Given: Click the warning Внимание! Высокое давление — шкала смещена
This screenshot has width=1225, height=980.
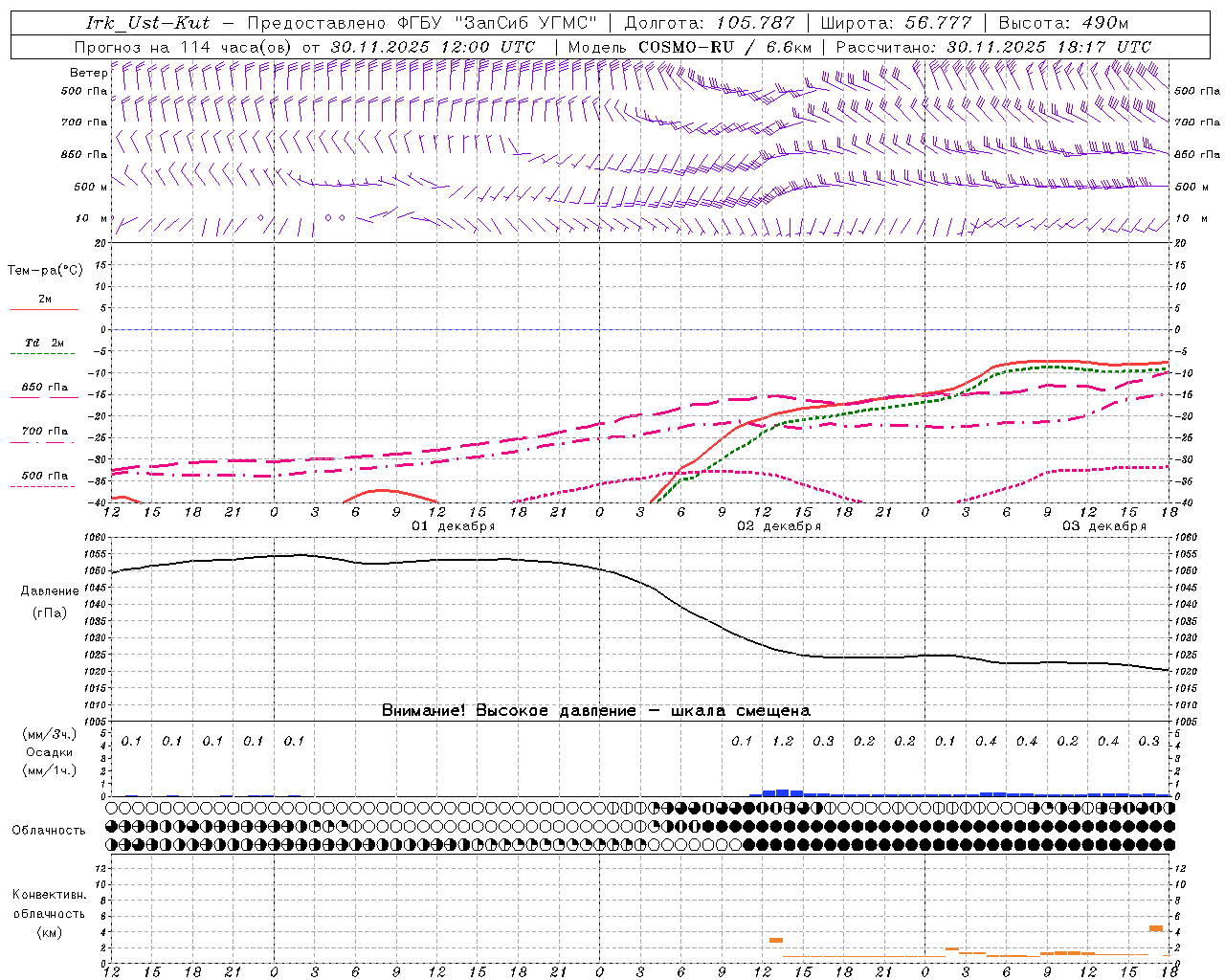Looking at the screenshot, I should 596,711.
